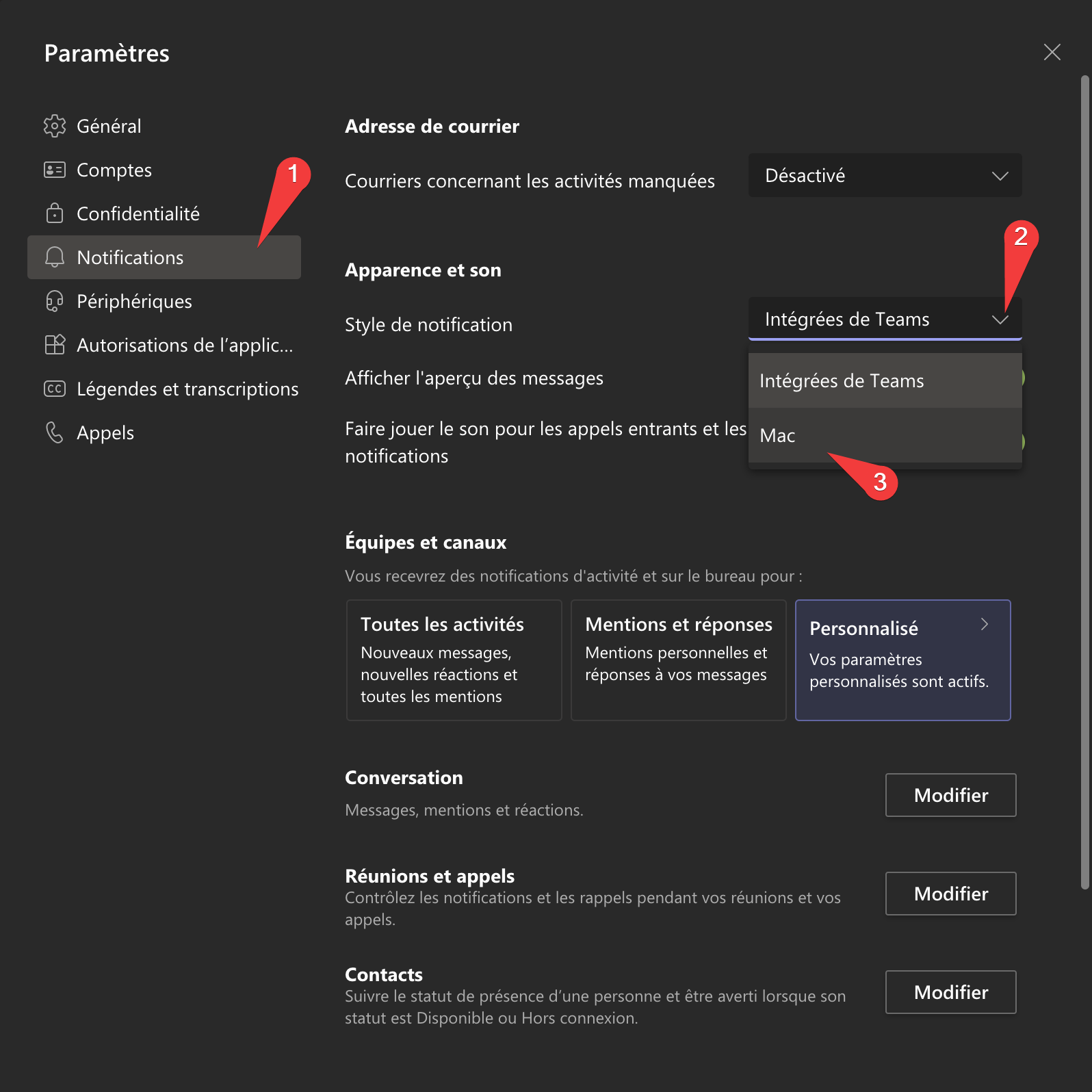1092x1092 pixels.
Task: Select Mac in the notification style list
Action: (x=885, y=436)
